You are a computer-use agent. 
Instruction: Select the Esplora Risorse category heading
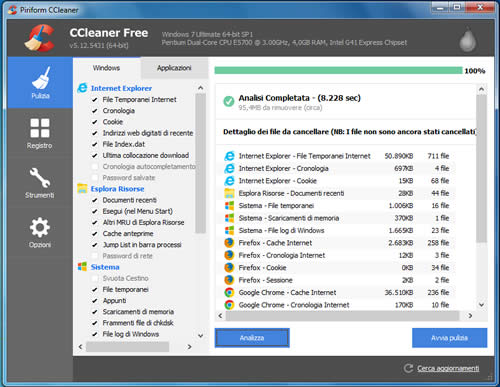tap(117, 189)
